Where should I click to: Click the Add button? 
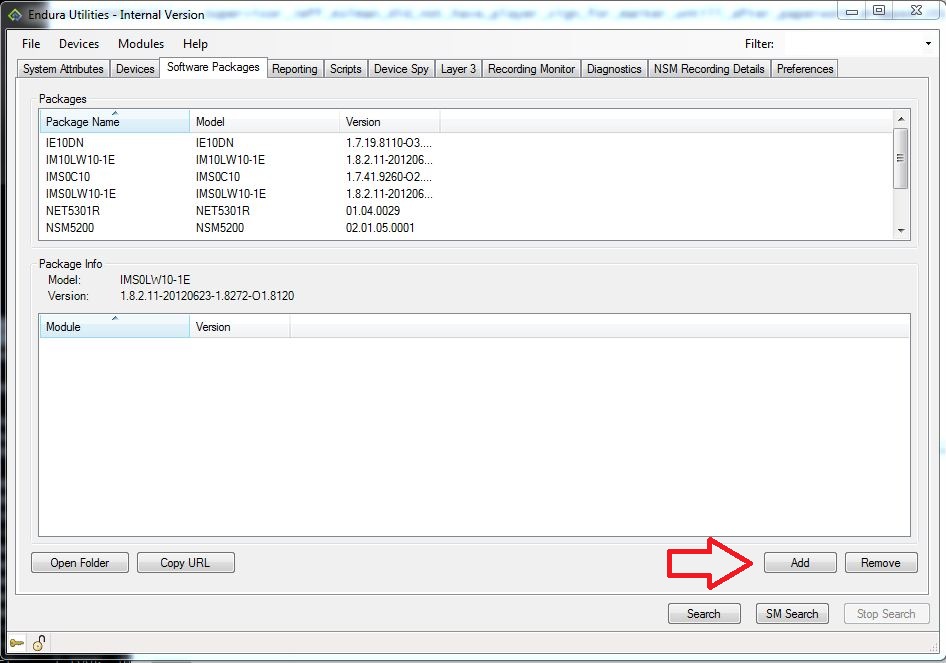[x=799, y=562]
